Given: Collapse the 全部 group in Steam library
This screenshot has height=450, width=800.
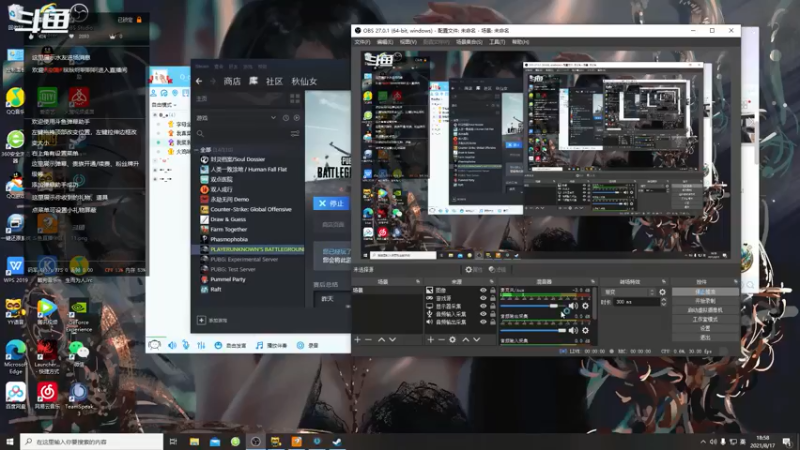Looking at the screenshot, I should coord(196,150).
